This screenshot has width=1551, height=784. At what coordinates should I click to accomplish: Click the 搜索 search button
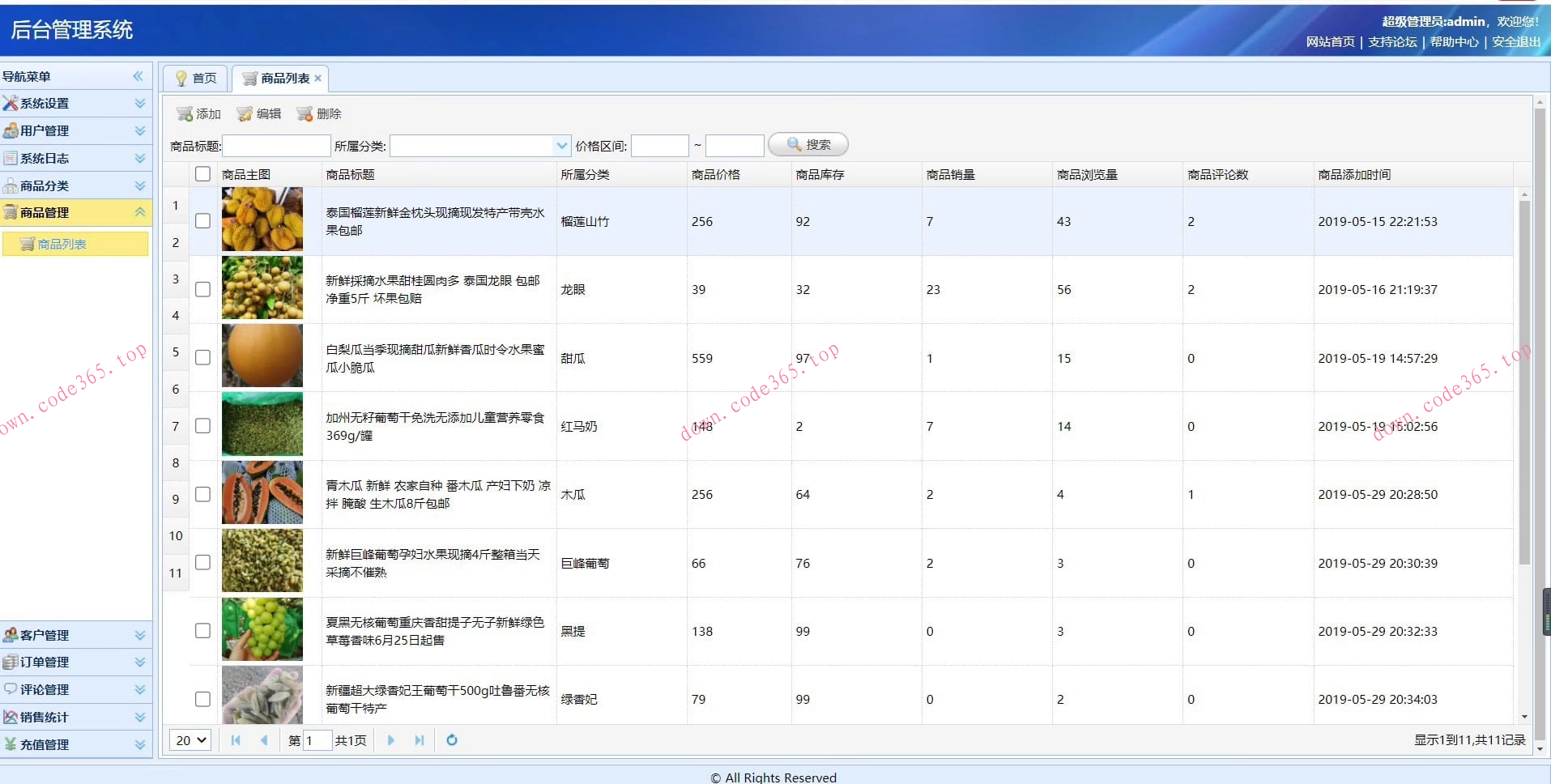[x=807, y=145]
